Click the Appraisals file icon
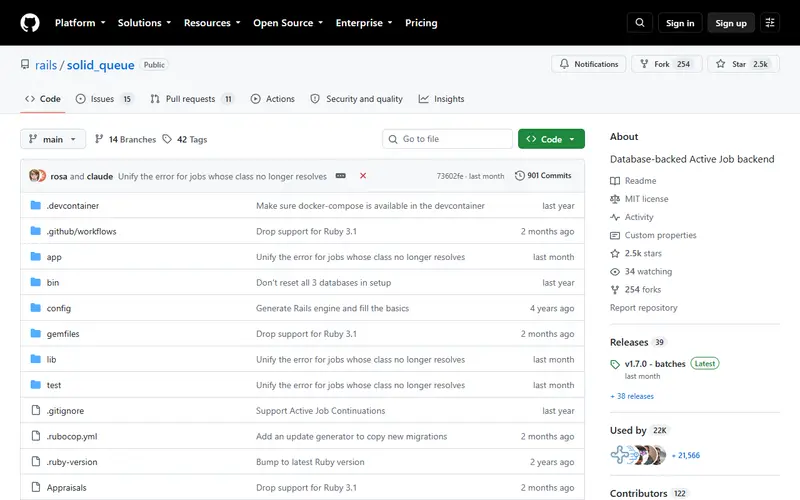The width and height of the screenshot is (800, 500). coord(35,487)
